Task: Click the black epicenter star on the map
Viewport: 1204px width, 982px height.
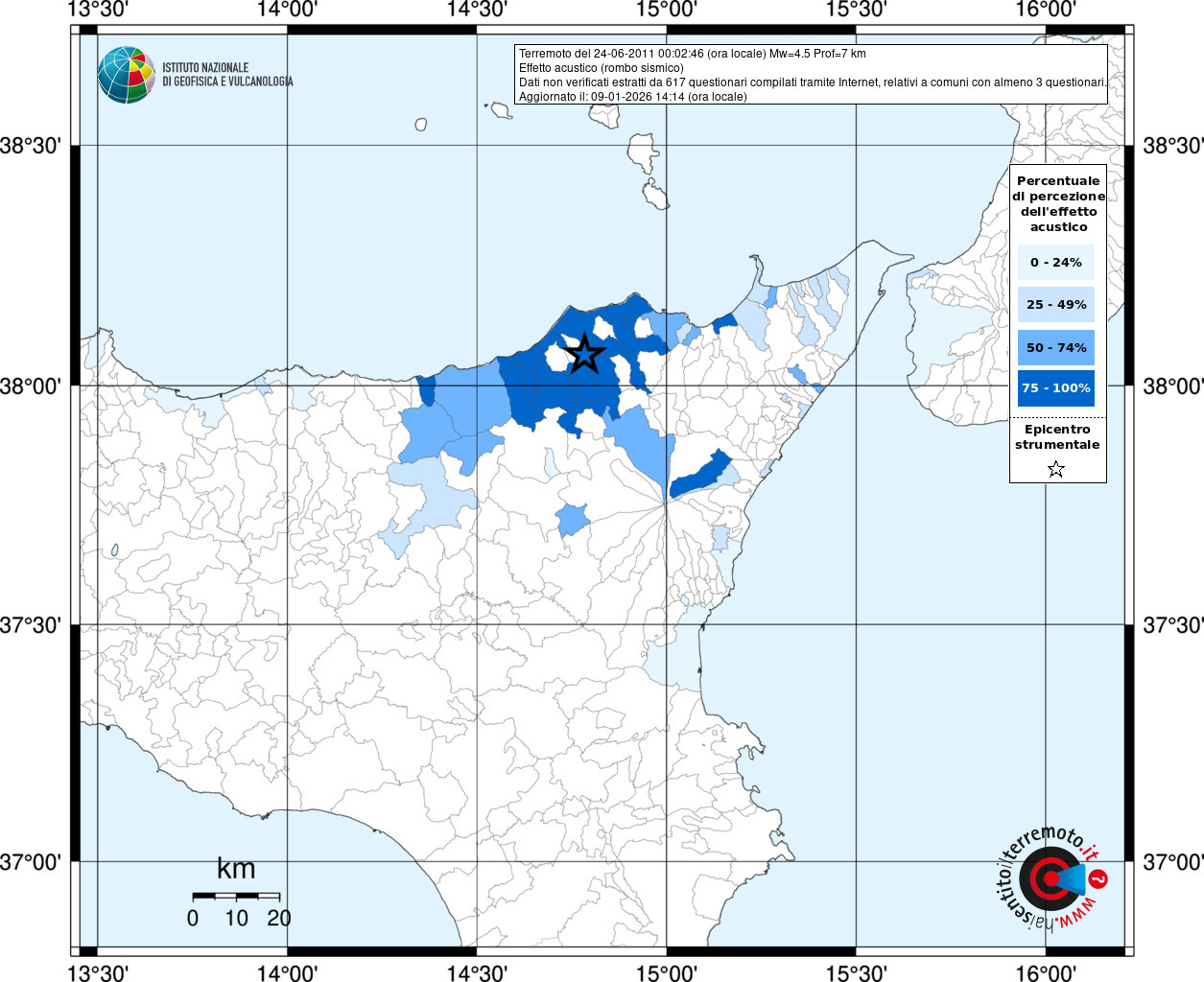Action: pos(584,354)
